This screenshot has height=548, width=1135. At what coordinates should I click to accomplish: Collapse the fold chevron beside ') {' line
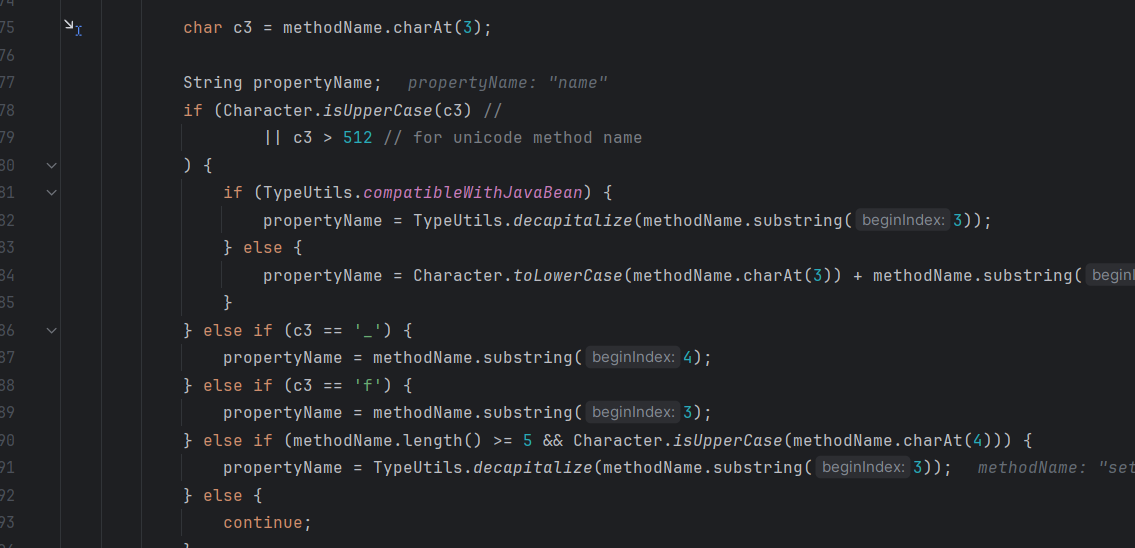pyautogui.click(x=52, y=165)
